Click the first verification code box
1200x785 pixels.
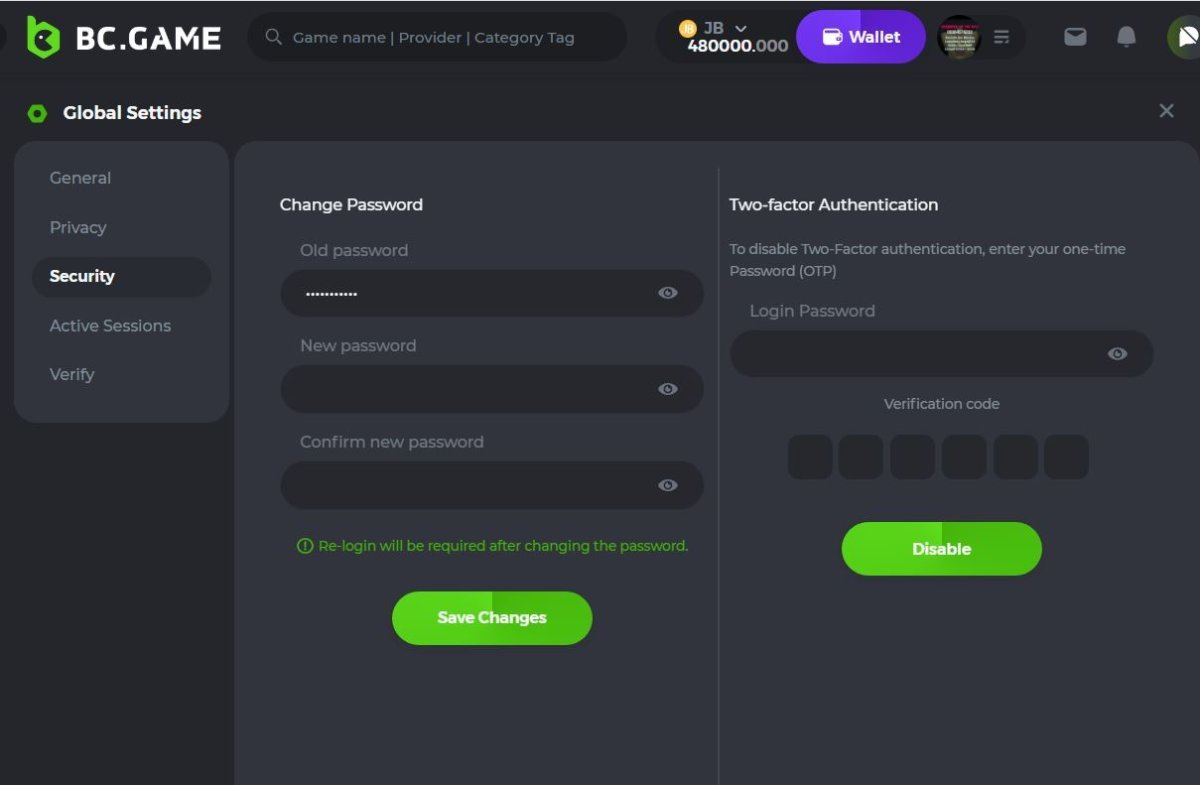(810, 457)
